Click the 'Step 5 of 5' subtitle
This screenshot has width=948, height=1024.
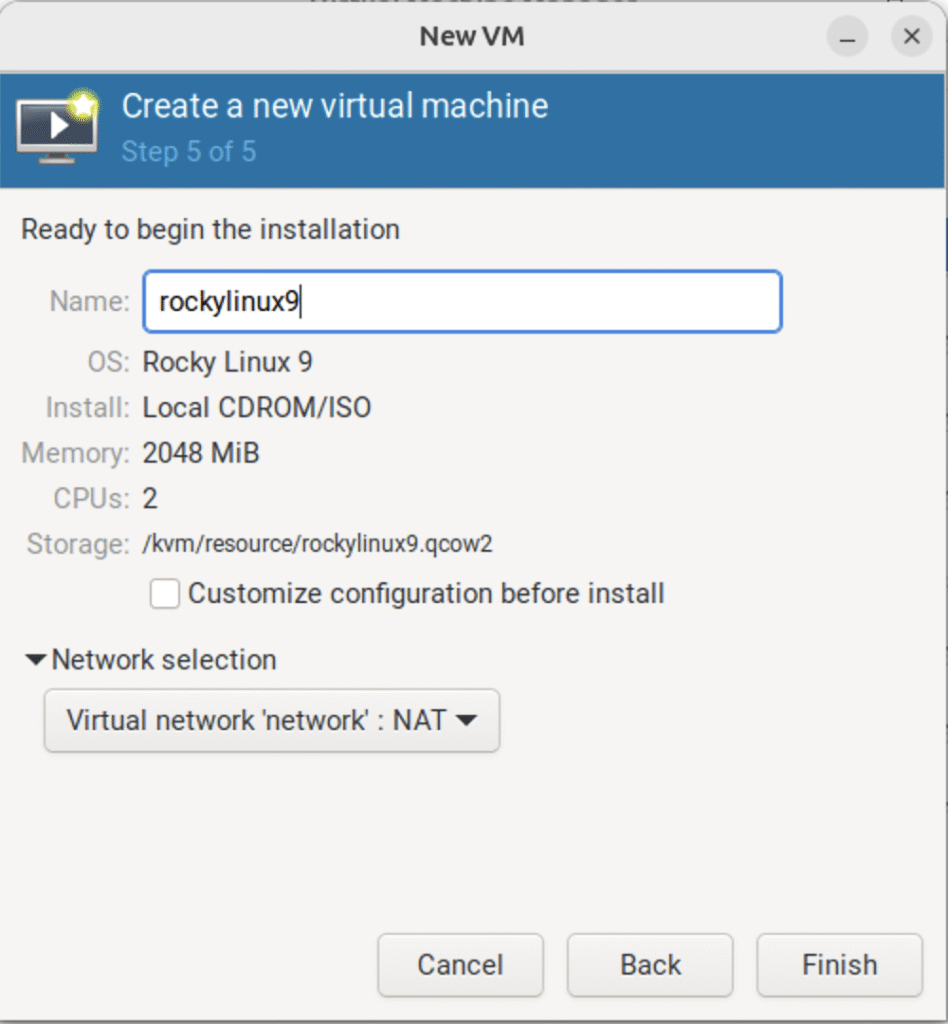click(189, 152)
